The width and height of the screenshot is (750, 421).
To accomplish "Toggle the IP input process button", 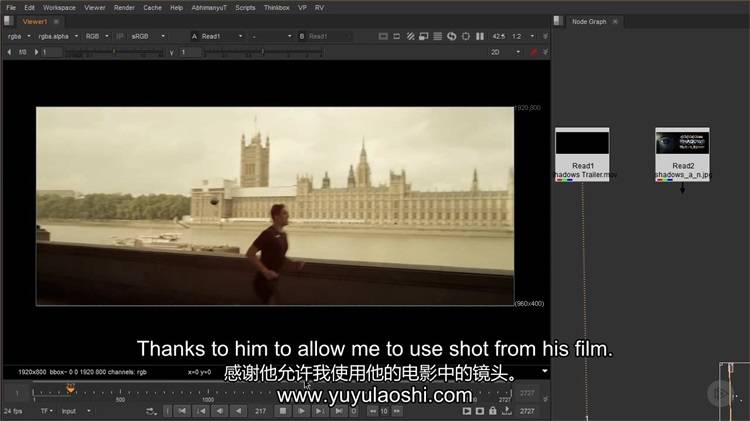I will point(120,36).
